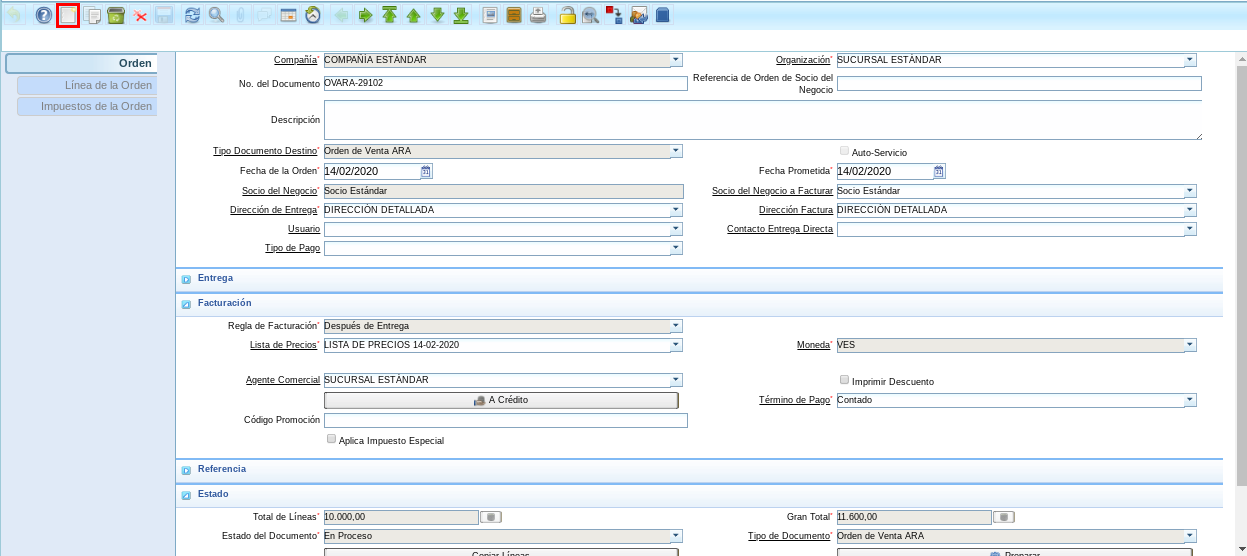This screenshot has height=556, width=1247.
Task: Check Aplica Impuesto Especial
Action: pos(332,439)
